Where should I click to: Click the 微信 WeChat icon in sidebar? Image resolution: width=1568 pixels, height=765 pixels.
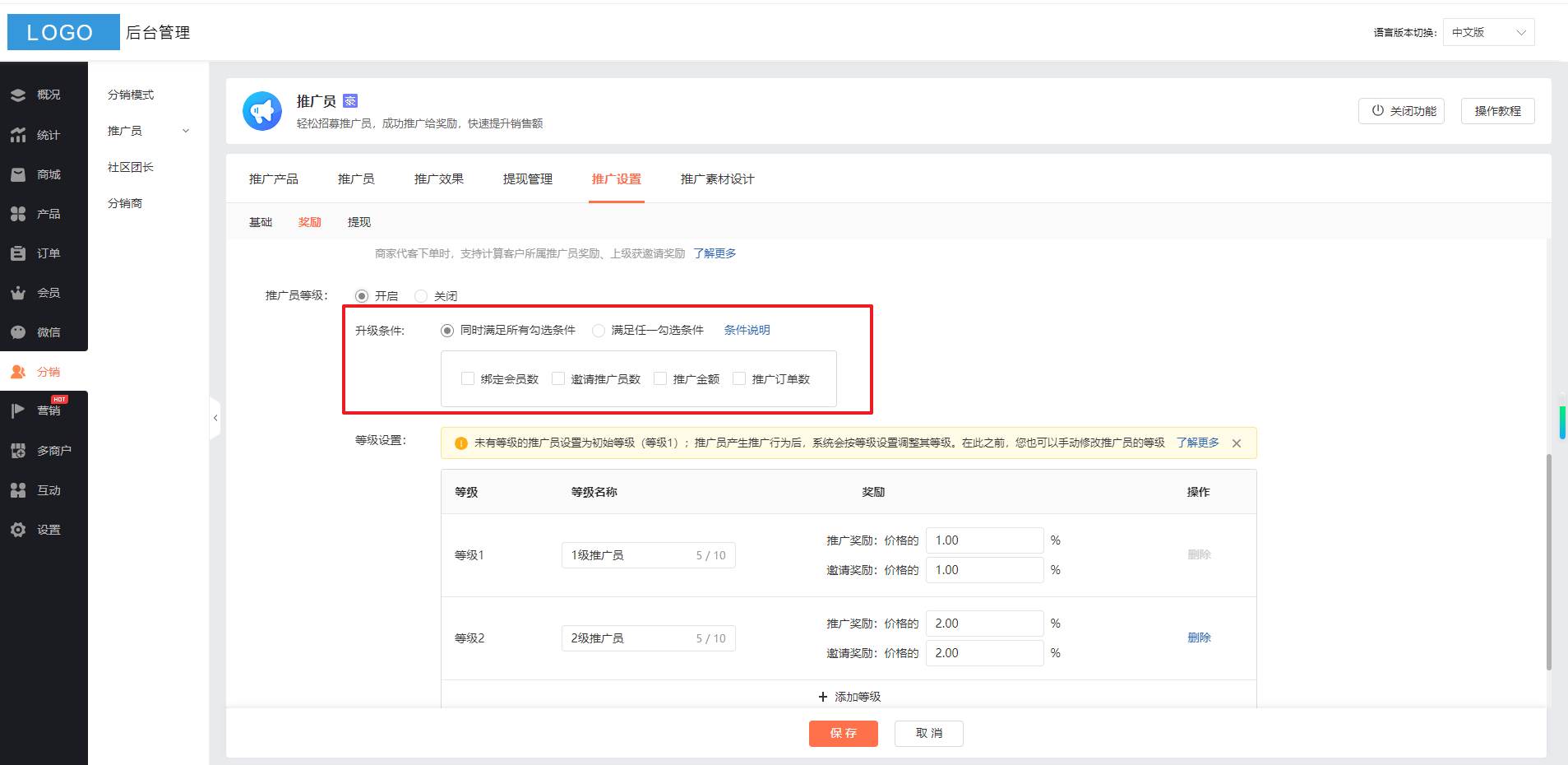pos(18,332)
